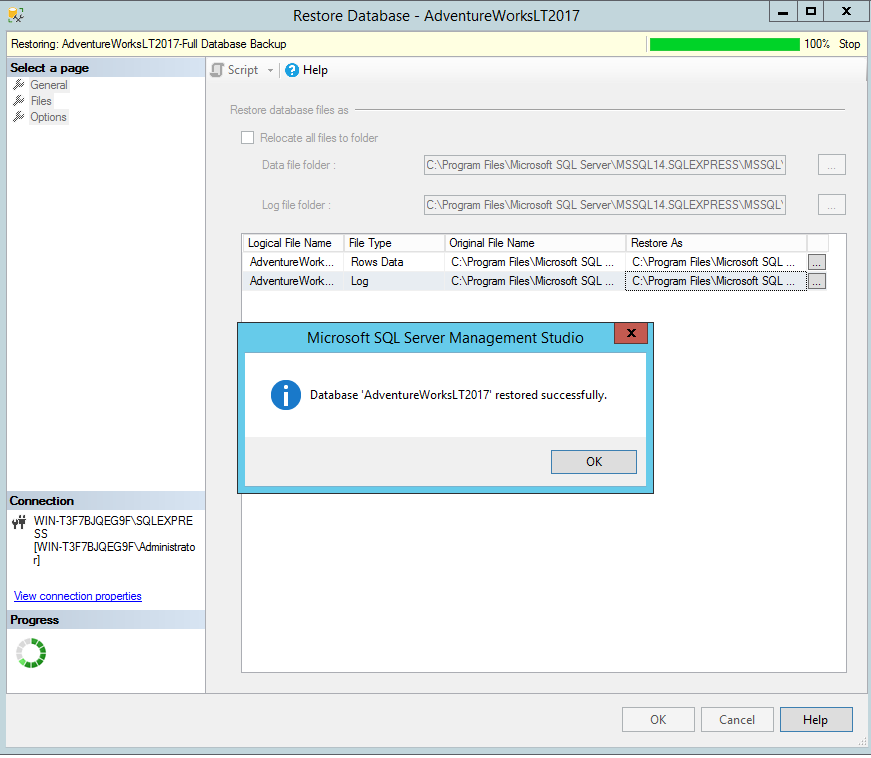Minimize the Restore Database window
This screenshot has width=871, height=758.
tap(783, 11)
